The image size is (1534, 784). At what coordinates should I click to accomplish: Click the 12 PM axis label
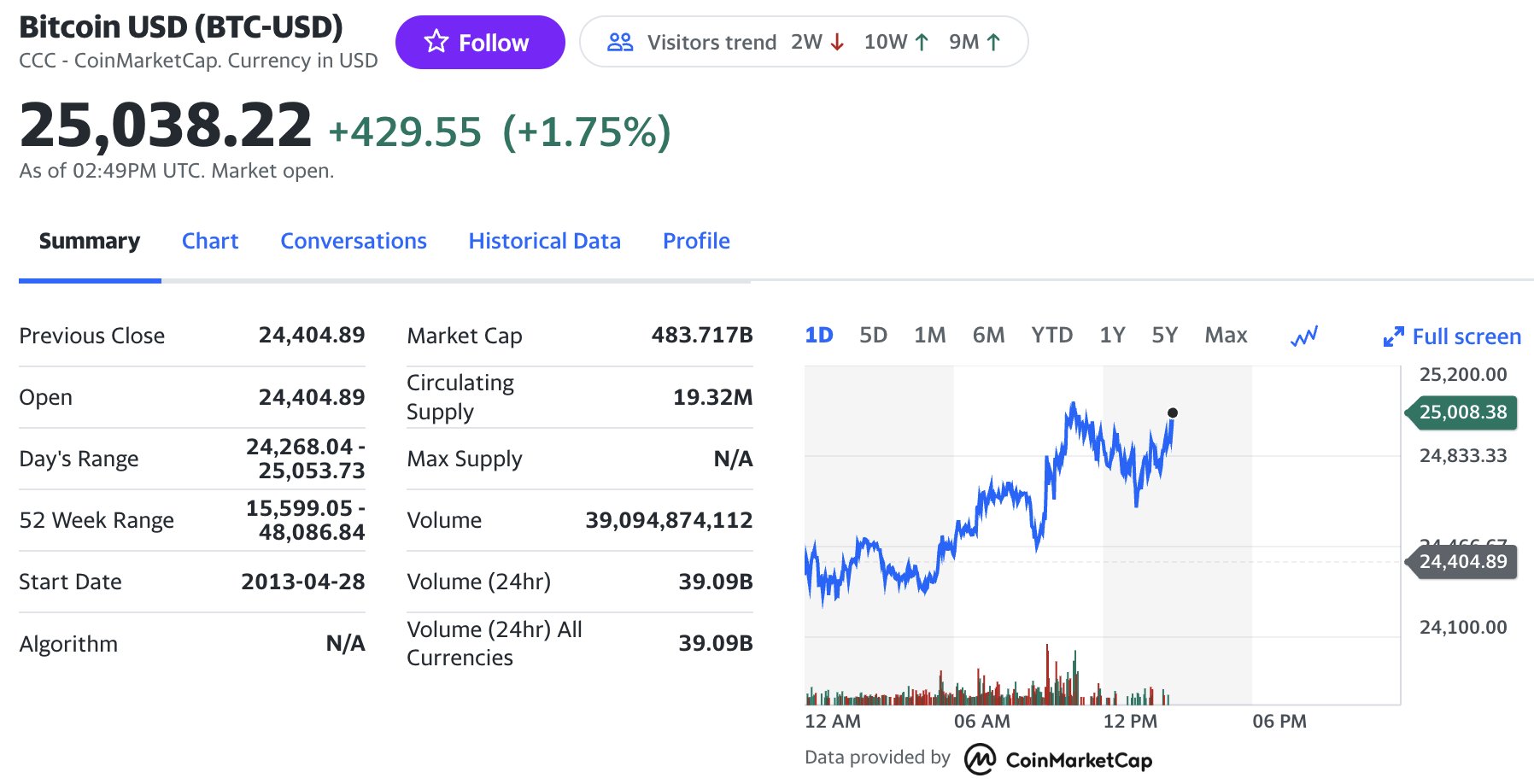[x=1130, y=721]
